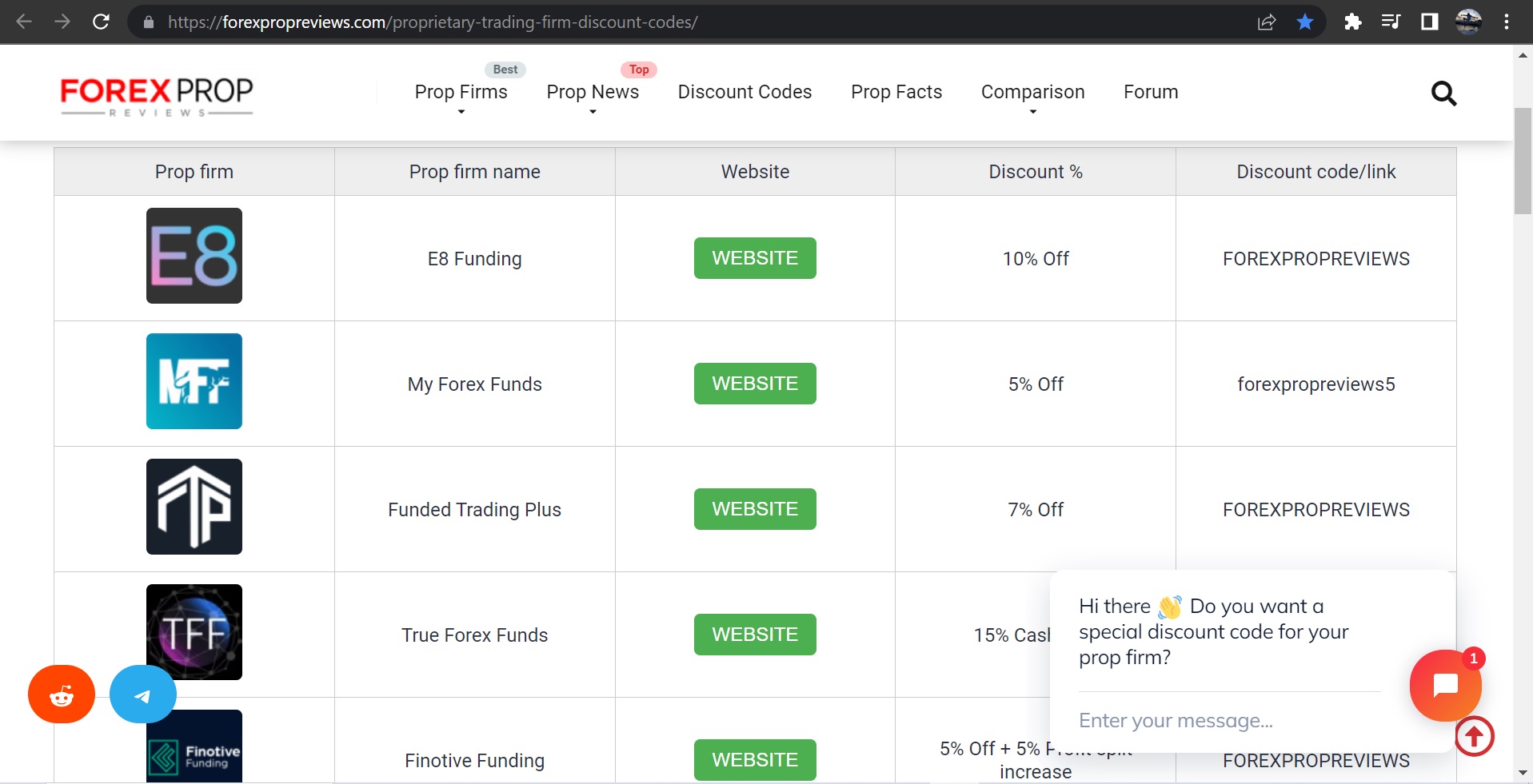Click the scroll-to-top arrow icon
This screenshot has width=1533, height=784.
point(1474,736)
